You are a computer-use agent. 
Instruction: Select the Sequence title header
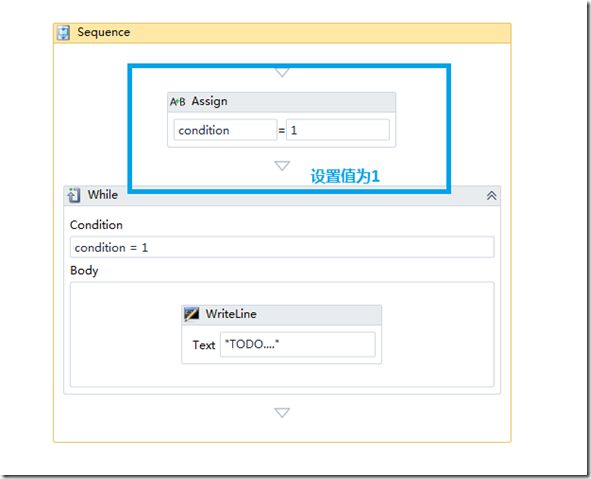pos(282,33)
